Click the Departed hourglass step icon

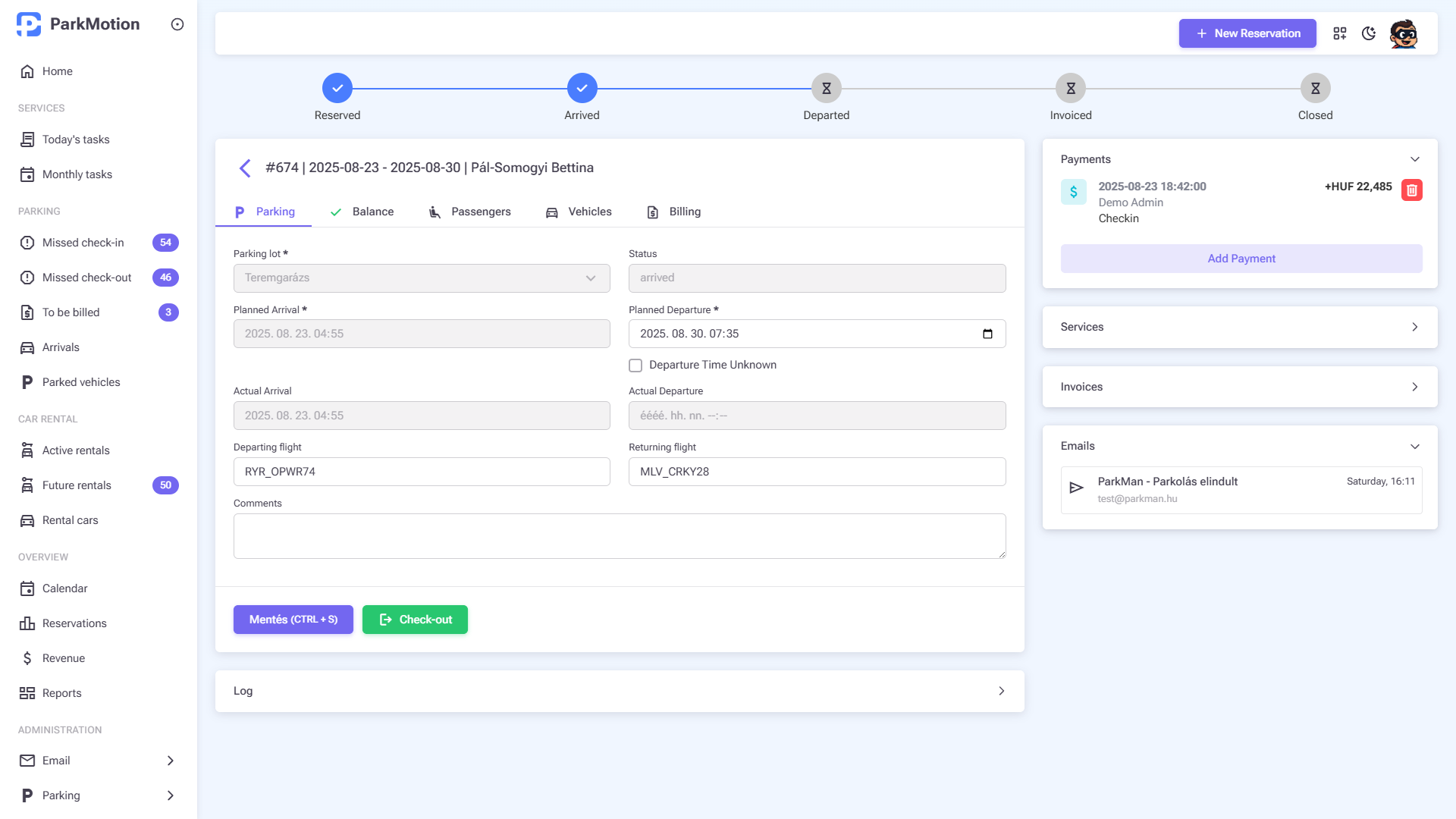[x=826, y=89]
